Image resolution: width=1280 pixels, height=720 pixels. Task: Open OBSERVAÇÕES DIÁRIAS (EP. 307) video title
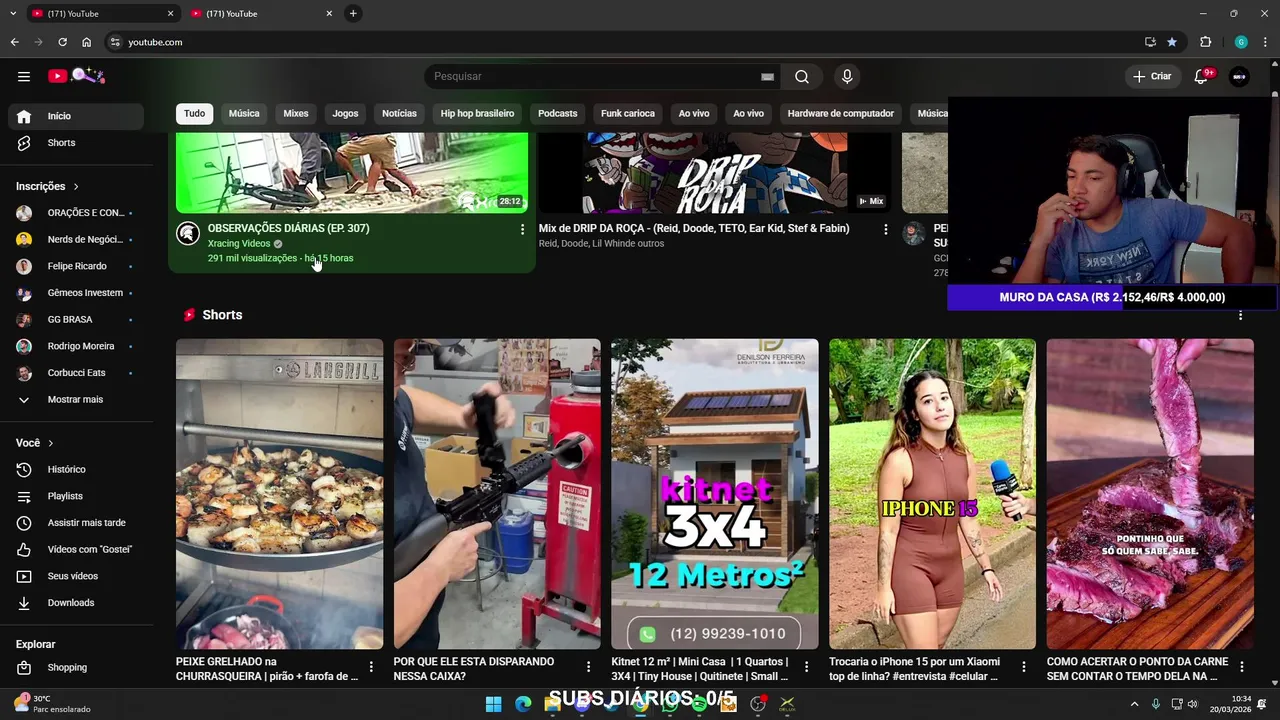pyautogui.click(x=288, y=228)
